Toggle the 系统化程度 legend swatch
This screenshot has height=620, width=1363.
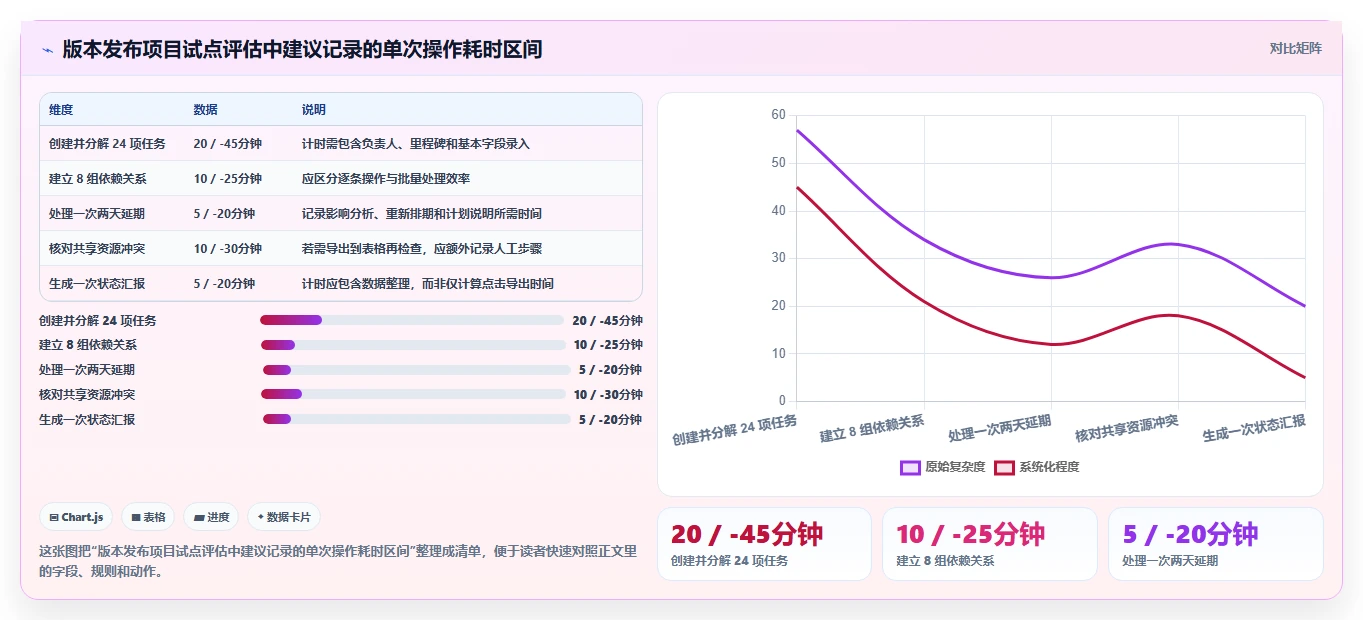click(1004, 467)
